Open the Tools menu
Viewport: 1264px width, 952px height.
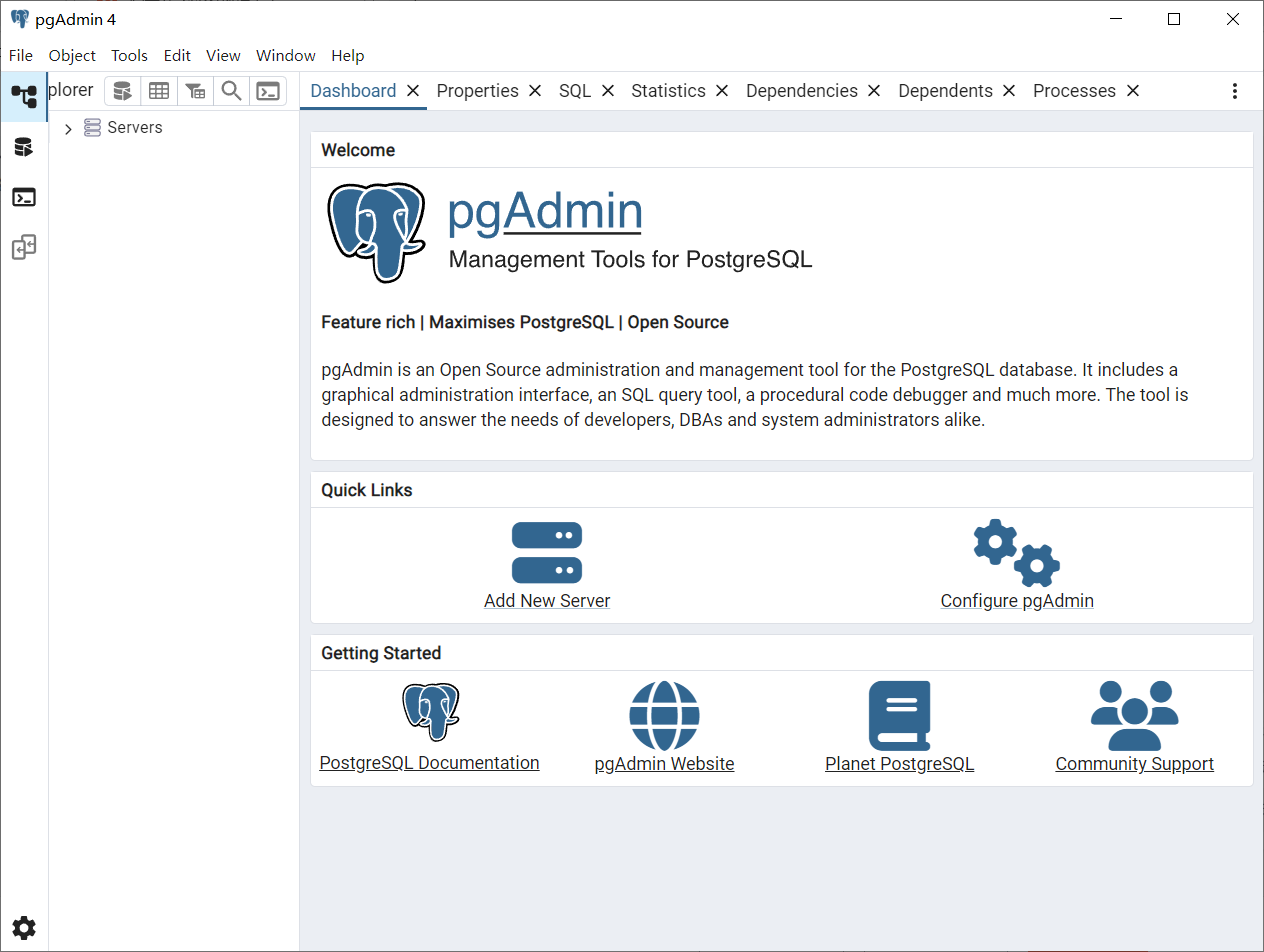pyautogui.click(x=129, y=56)
